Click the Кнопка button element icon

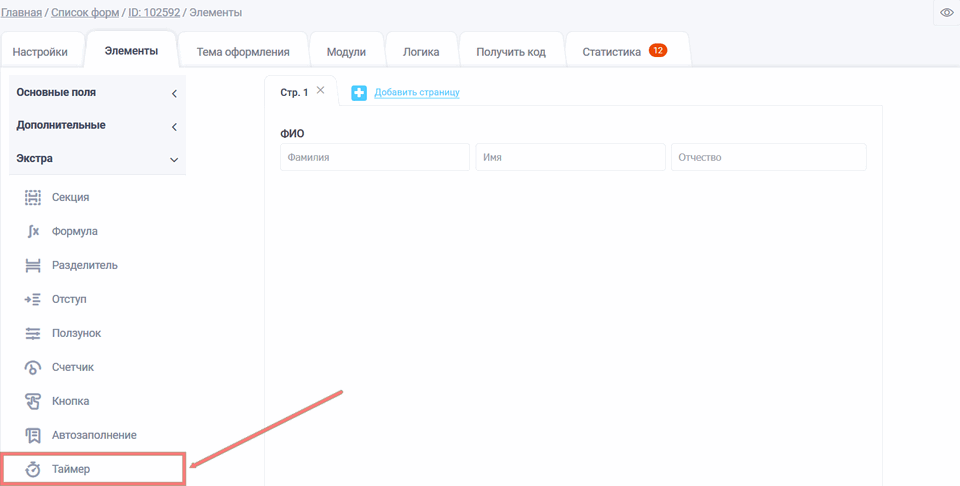tap(33, 402)
